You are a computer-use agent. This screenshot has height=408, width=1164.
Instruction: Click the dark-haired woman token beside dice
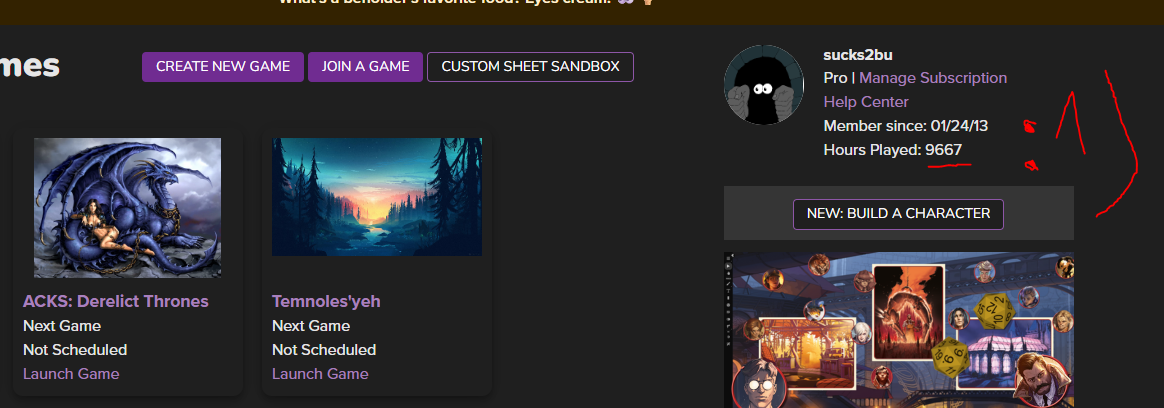[960, 317]
